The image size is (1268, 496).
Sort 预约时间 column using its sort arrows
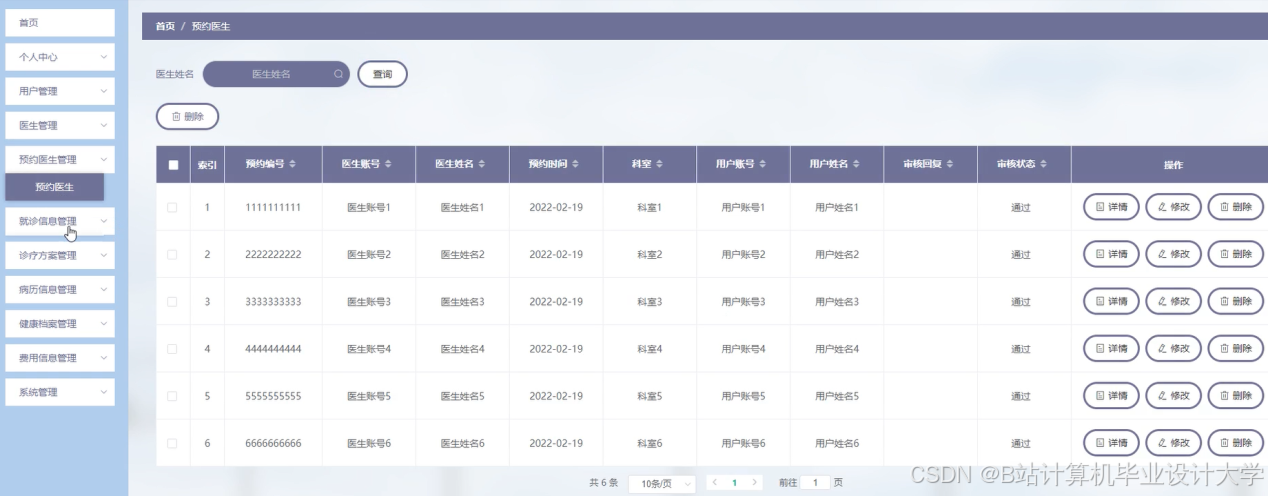[575, 164]
